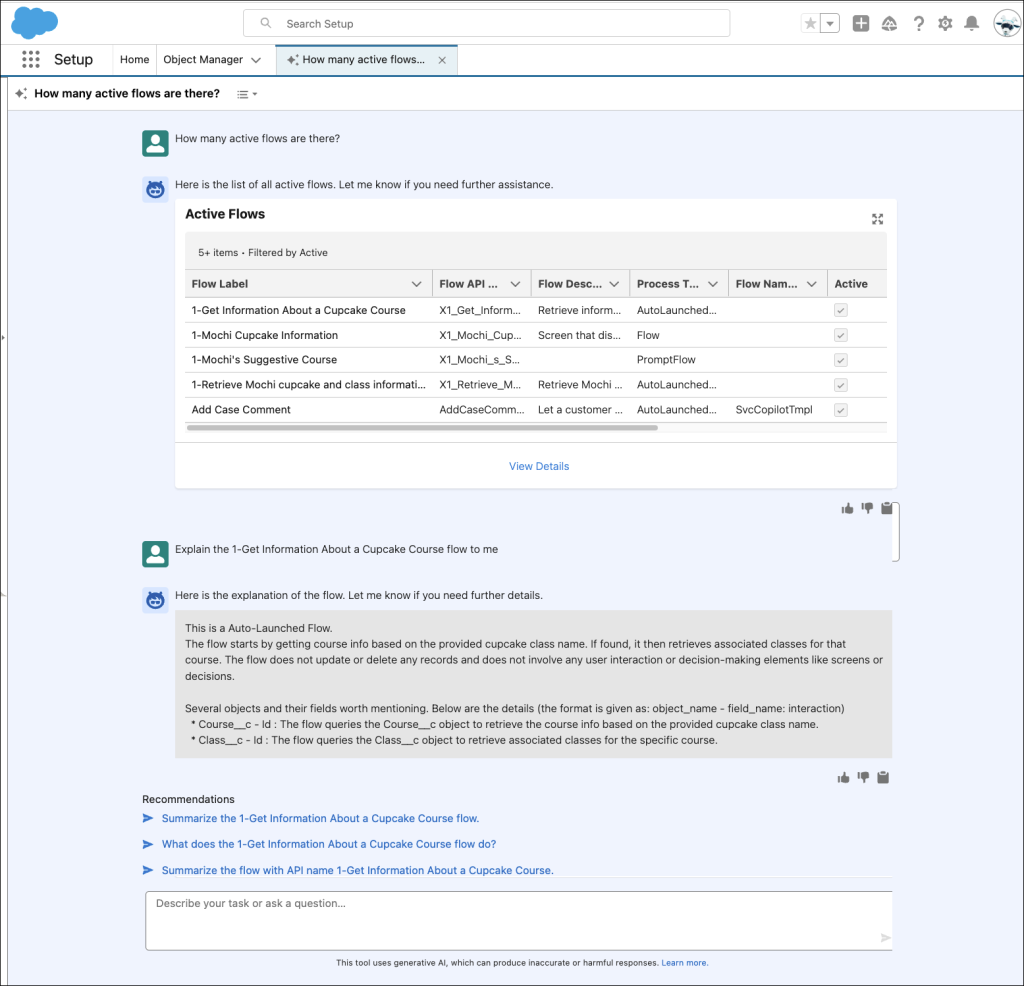The image size is (1024, 986).
Task: Click the Einstein avatar beside the flow explanation
Action: 155,600
